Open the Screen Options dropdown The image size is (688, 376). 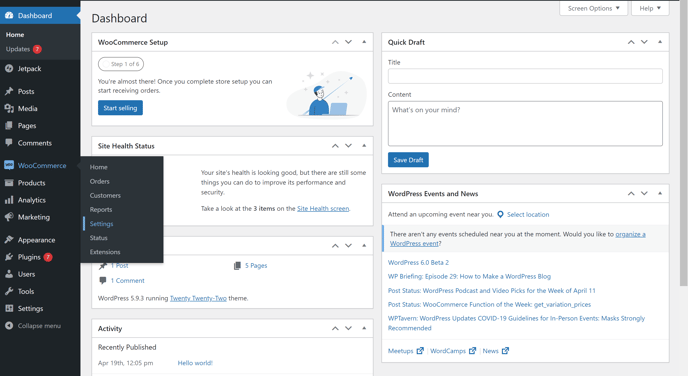[593, 8]
